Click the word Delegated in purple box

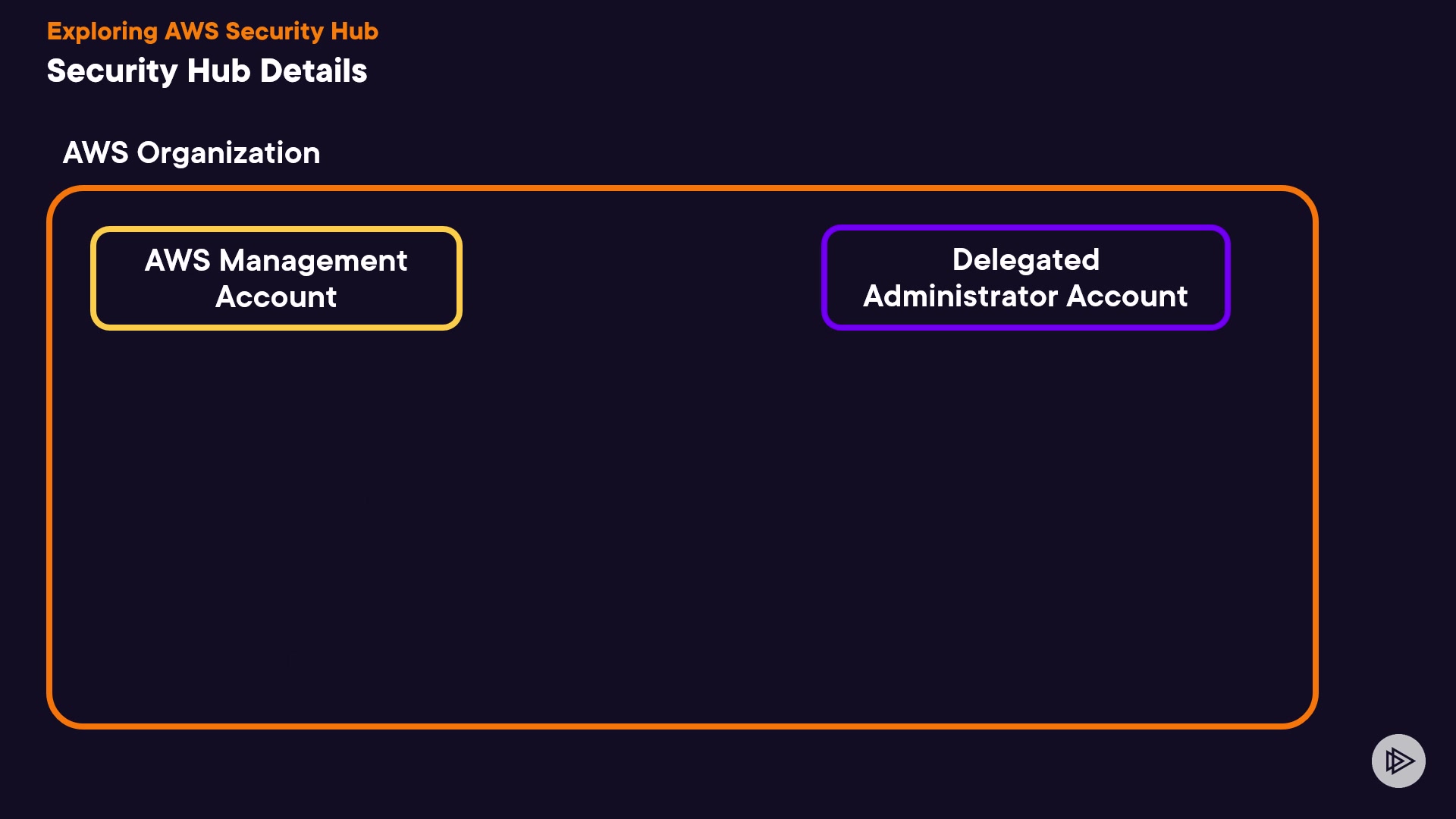[1025, 259]
